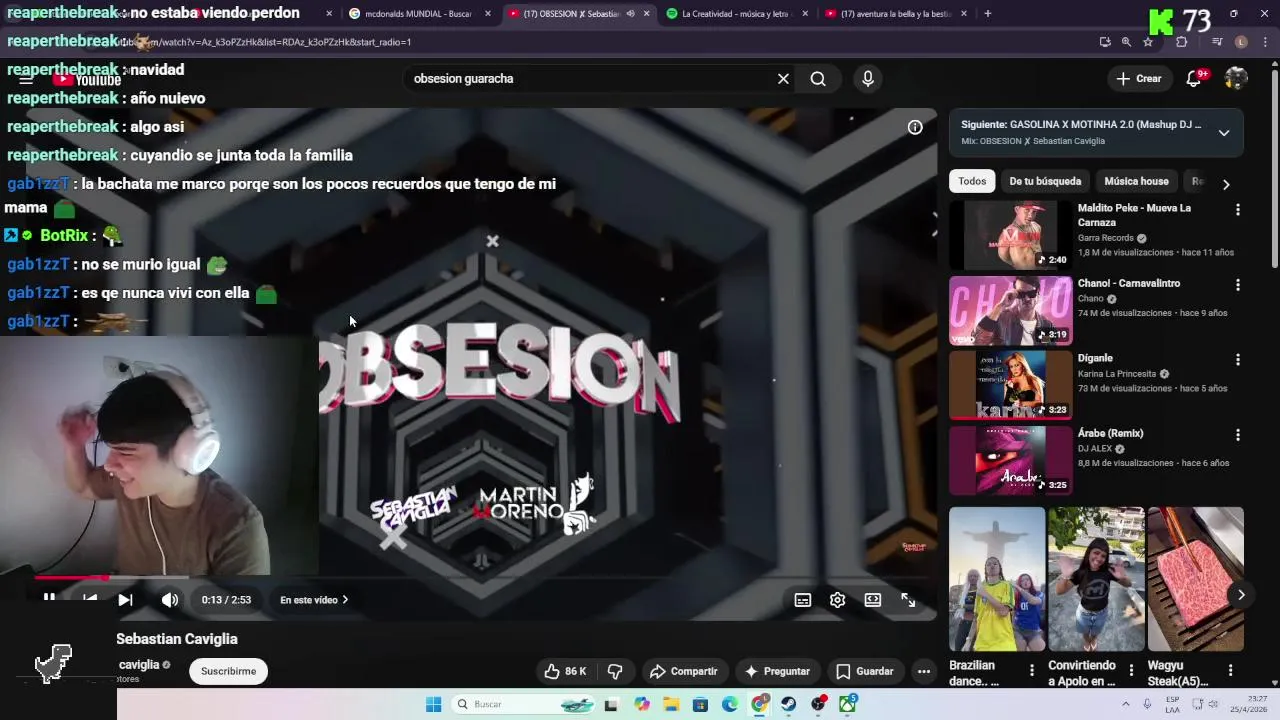Image resolution: width=1280 pixels, height=720 pixels.
Task: Open File Explorer from taskbar
Action: coord(671,704)
